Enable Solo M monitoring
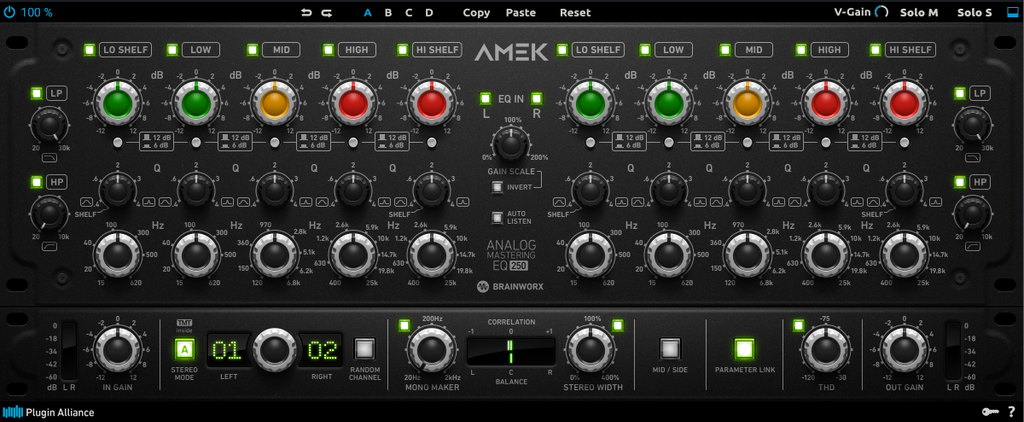Image resolution: width=1024 pixels, height=422 pixels. [919, 12]
